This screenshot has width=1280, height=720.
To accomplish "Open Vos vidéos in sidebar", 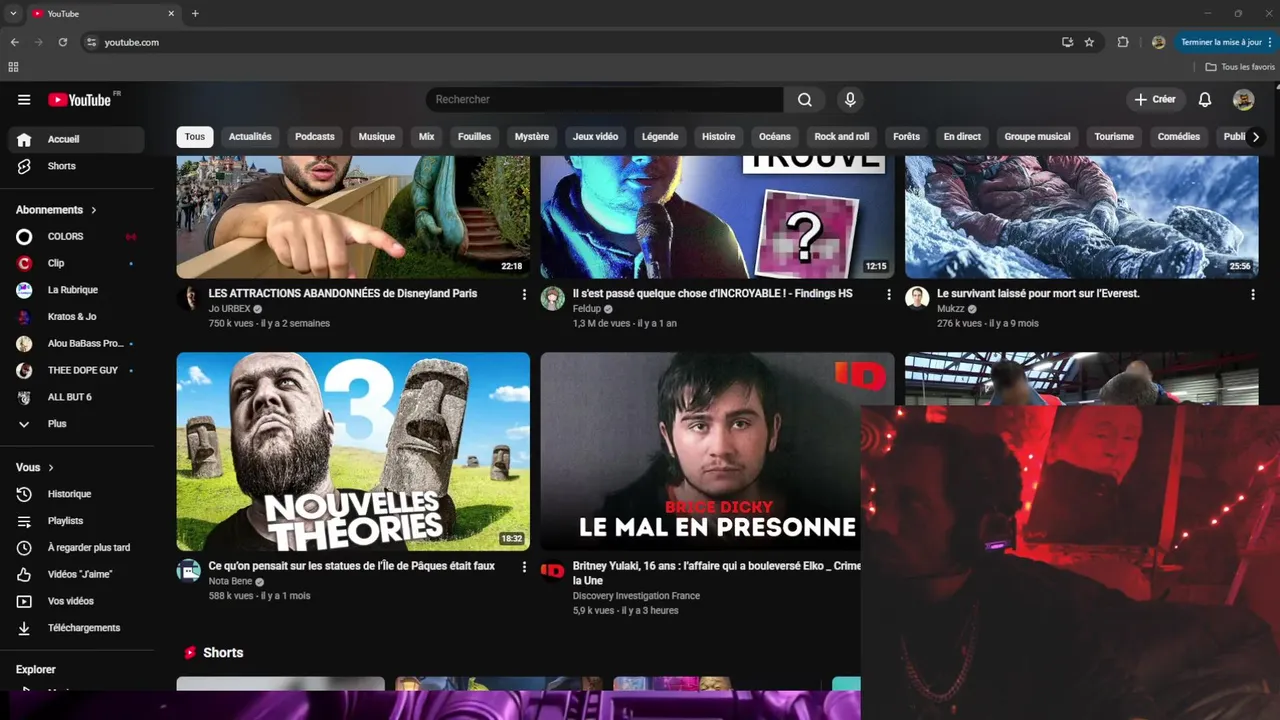I will pyautogui.click(x=76, y=602).
